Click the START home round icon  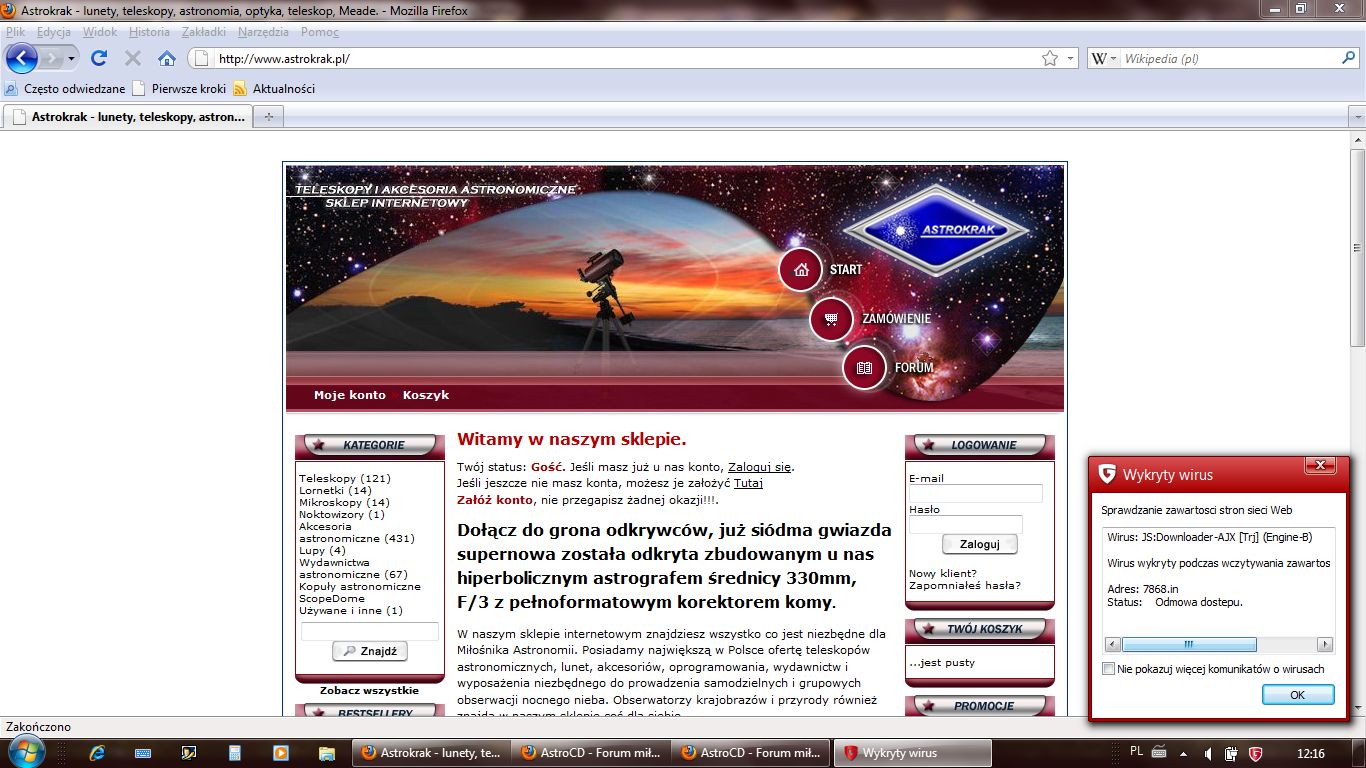point(800,269)
